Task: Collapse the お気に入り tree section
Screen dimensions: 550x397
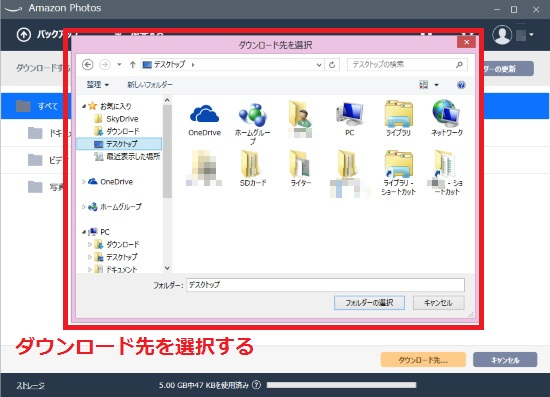Action: (84, 106)
